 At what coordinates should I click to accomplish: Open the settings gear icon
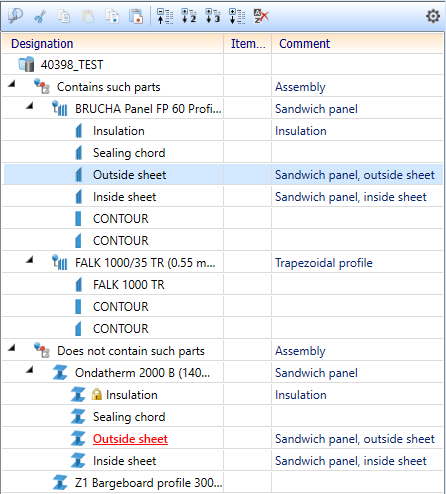(x=433, y=16)
